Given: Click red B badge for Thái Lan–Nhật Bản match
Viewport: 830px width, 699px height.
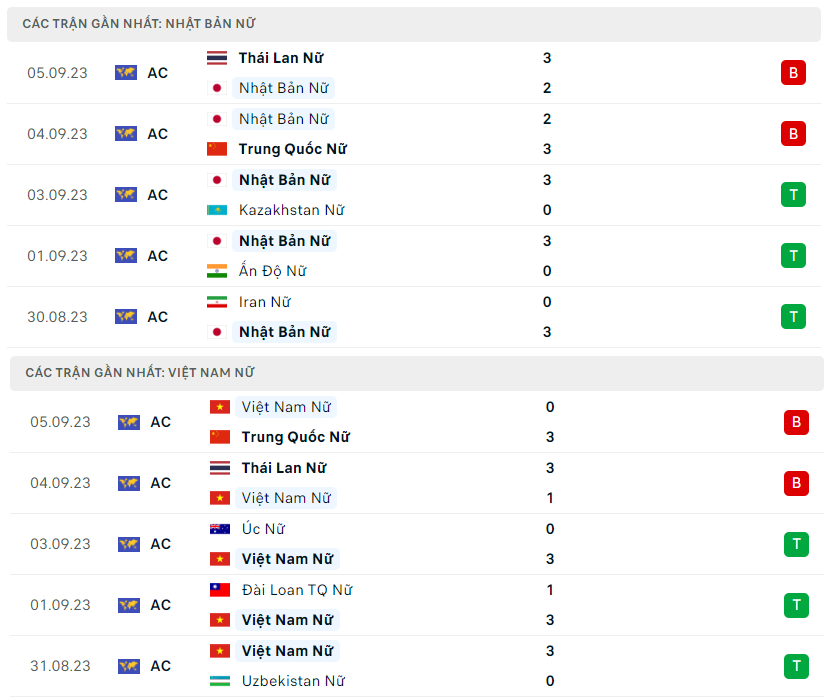Looking at the screenshot, I should [793, 73].
